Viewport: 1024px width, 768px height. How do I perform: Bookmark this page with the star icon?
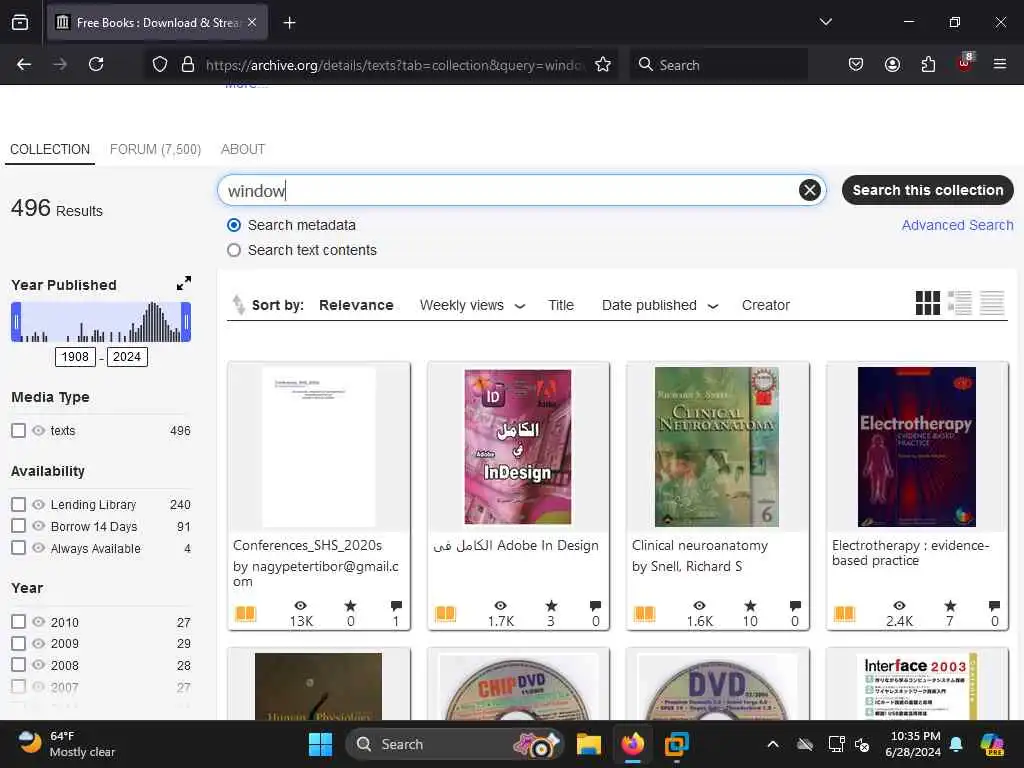pyautogui.click(x=603, y=64)
